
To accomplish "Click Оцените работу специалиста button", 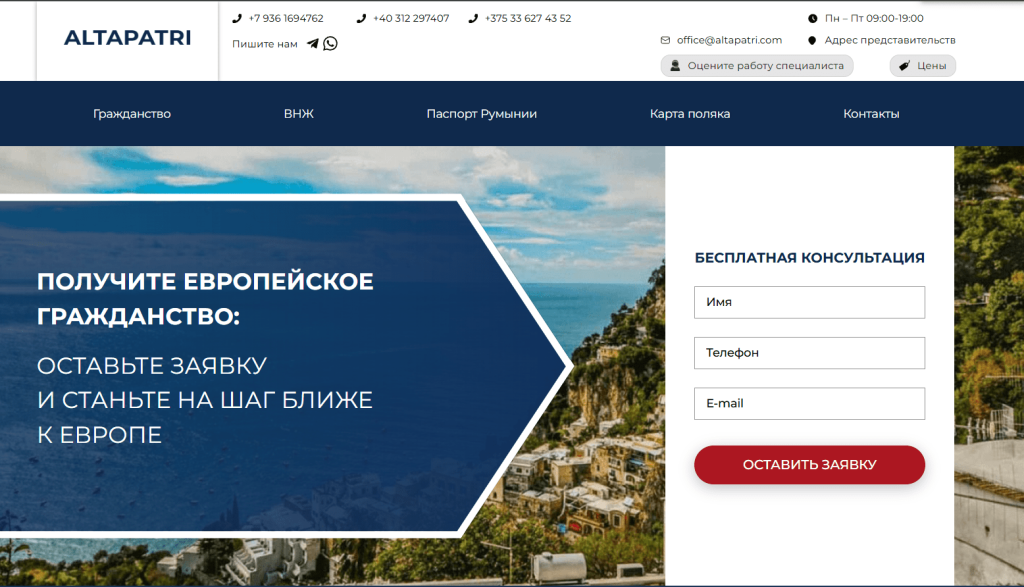I will coord(757,65).
